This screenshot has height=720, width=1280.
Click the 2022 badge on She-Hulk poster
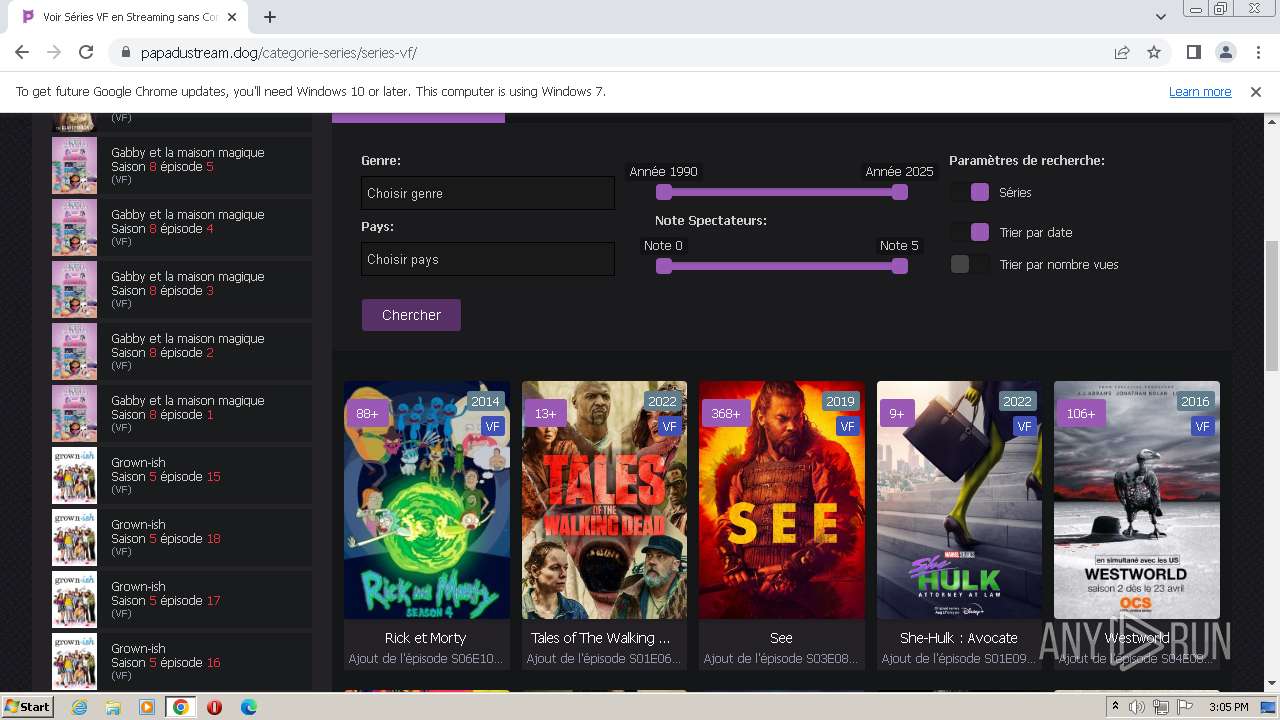pyautogui.click(x=1017, y=401)
